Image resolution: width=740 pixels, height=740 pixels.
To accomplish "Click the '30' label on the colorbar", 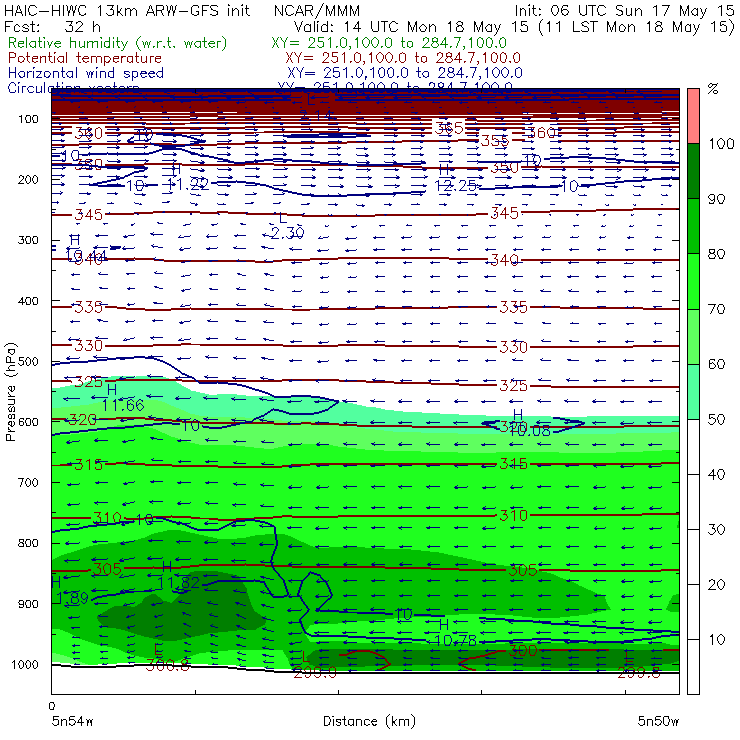I will pos(716,529).
